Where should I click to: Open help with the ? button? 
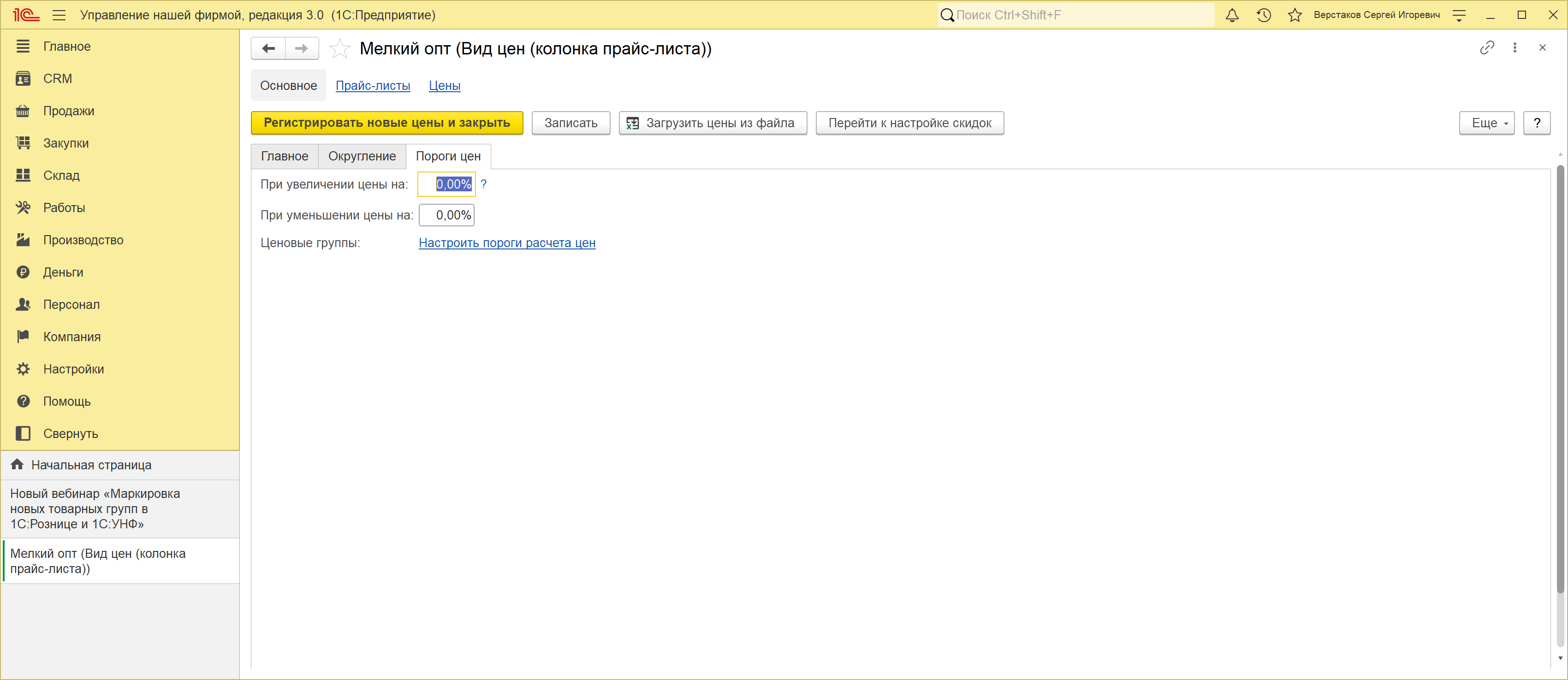(1537, 123)
